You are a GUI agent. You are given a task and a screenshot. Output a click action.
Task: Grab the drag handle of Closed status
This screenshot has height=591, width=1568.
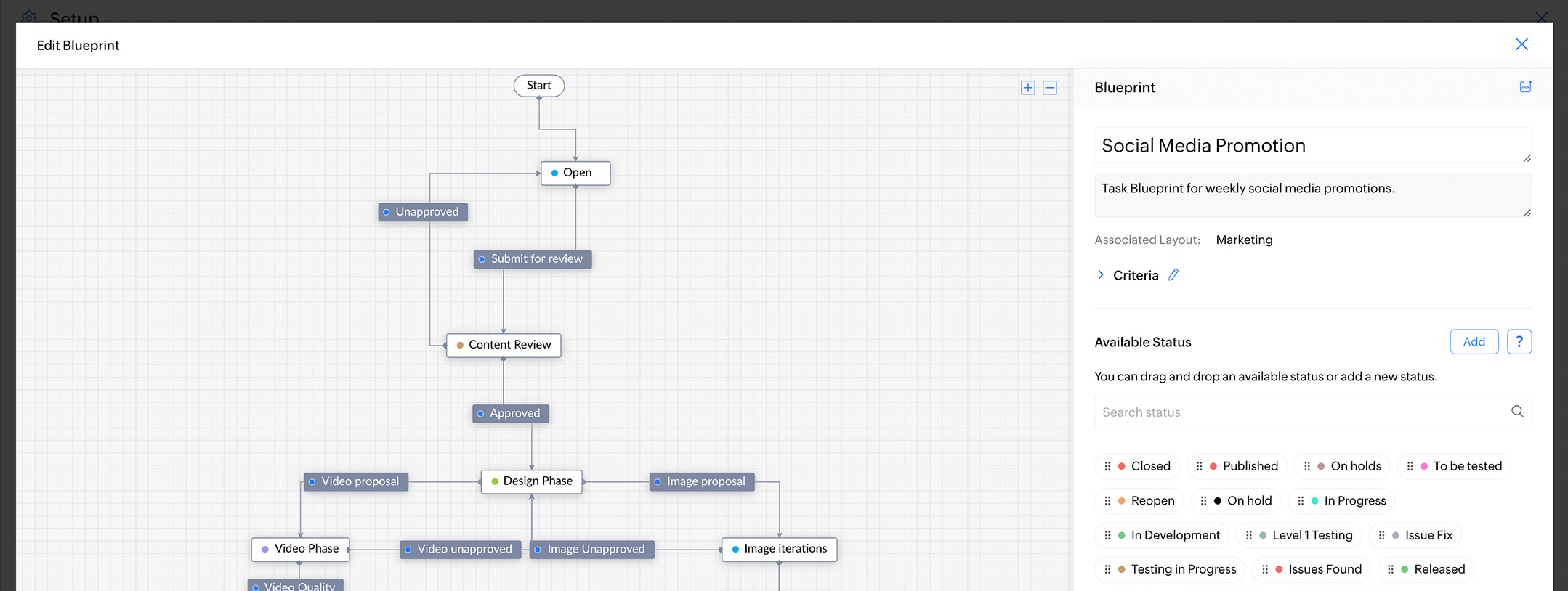pyautogui.click(x=1107, y=466)
